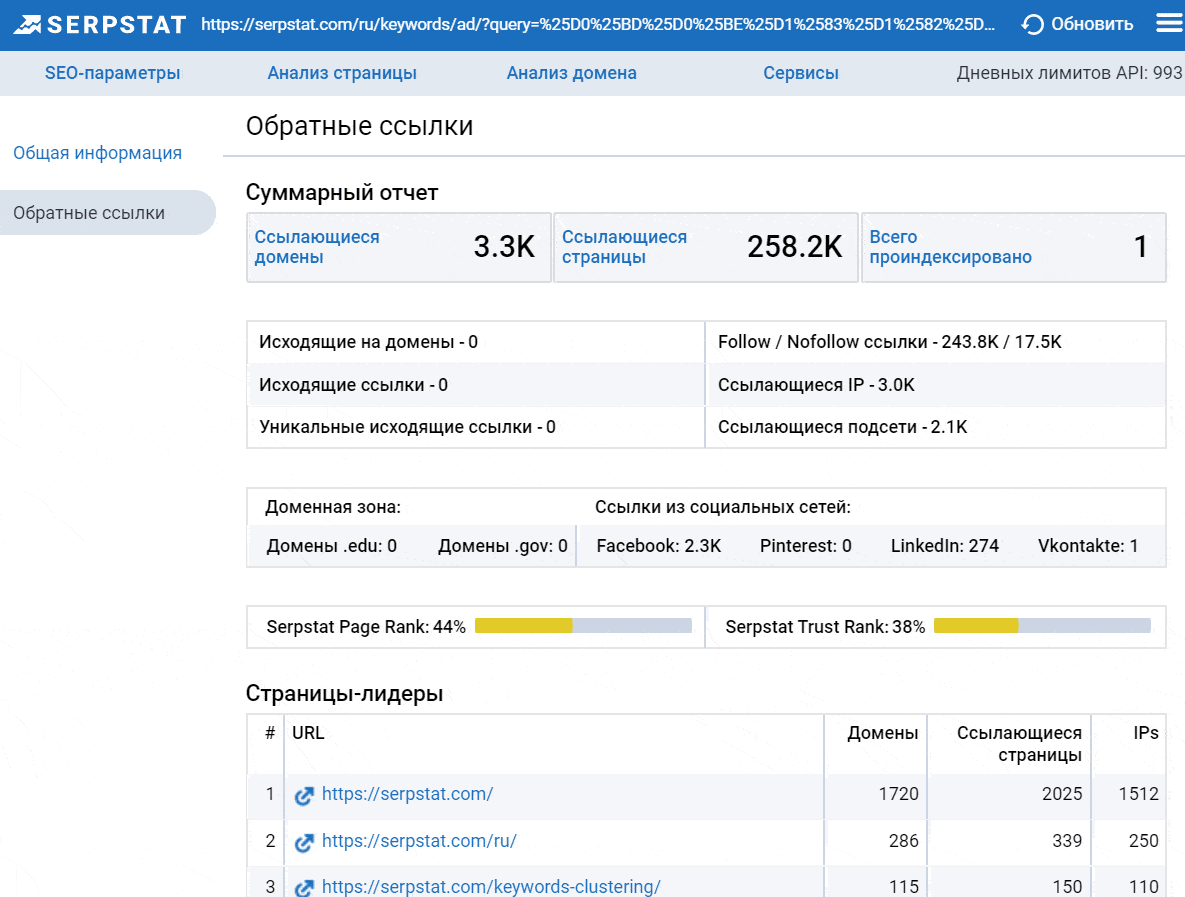Click the Serpstat logo icon

[x=27, y=25]
